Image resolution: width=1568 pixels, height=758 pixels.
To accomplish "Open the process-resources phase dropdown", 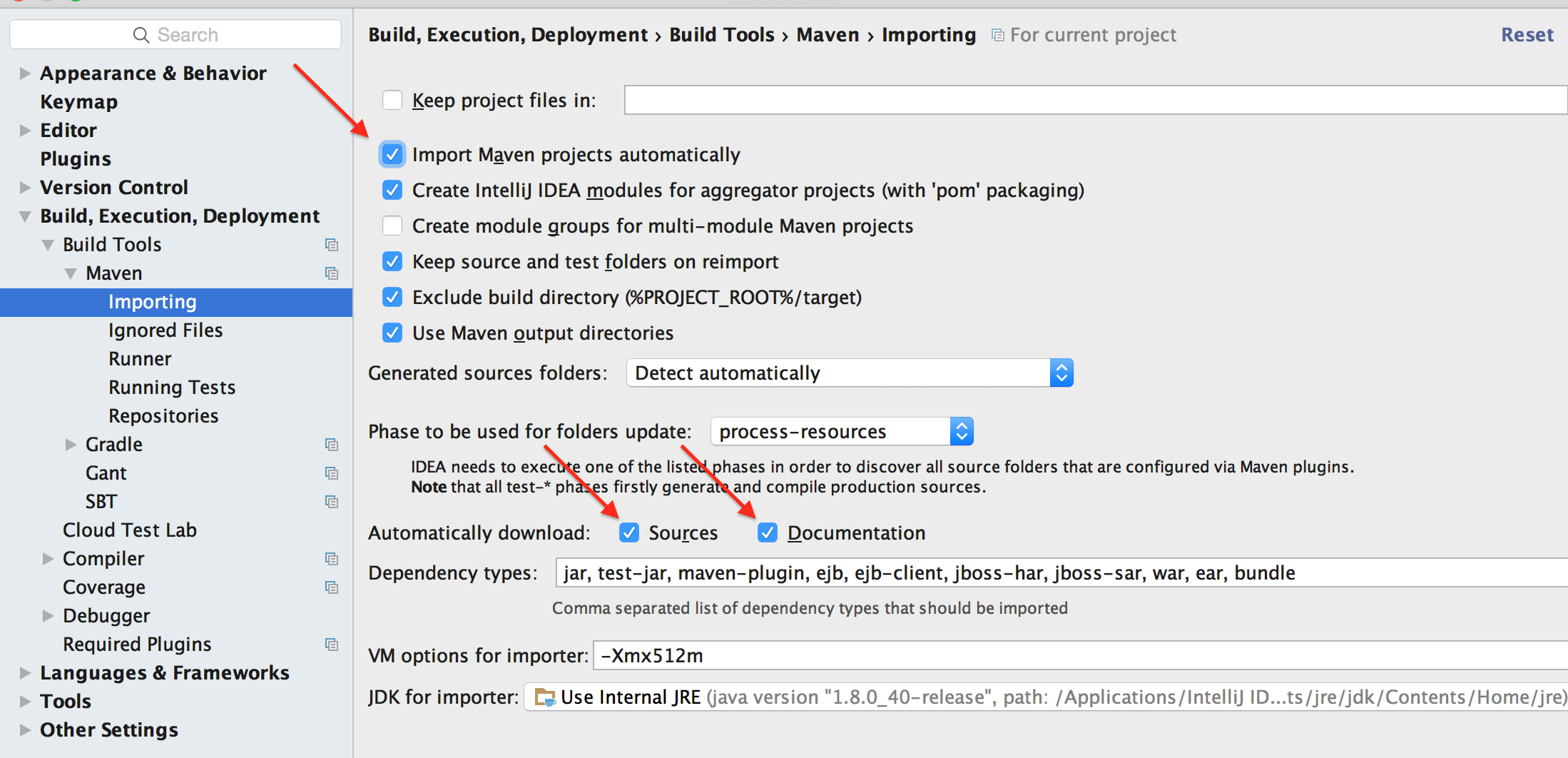I will tap(842, 431).
